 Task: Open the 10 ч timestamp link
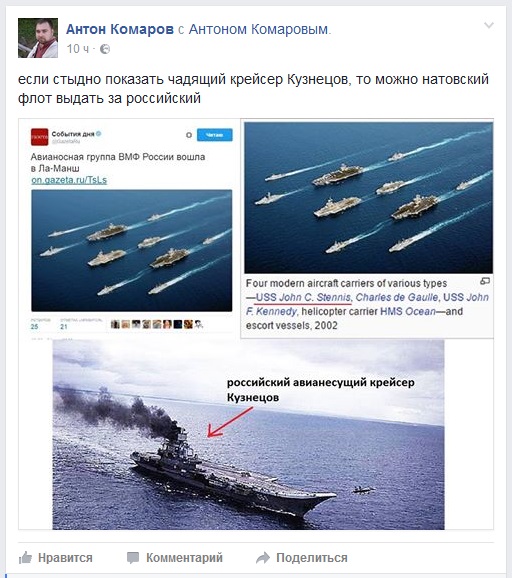click(78, 49)
